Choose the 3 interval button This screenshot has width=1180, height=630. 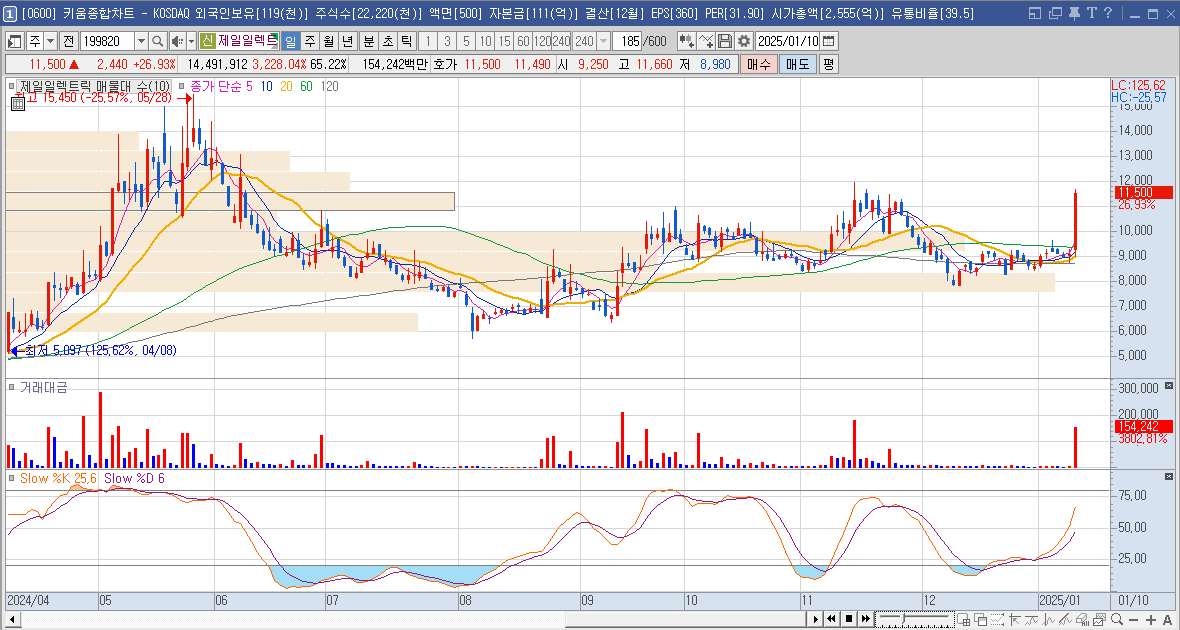click(447, 41)
